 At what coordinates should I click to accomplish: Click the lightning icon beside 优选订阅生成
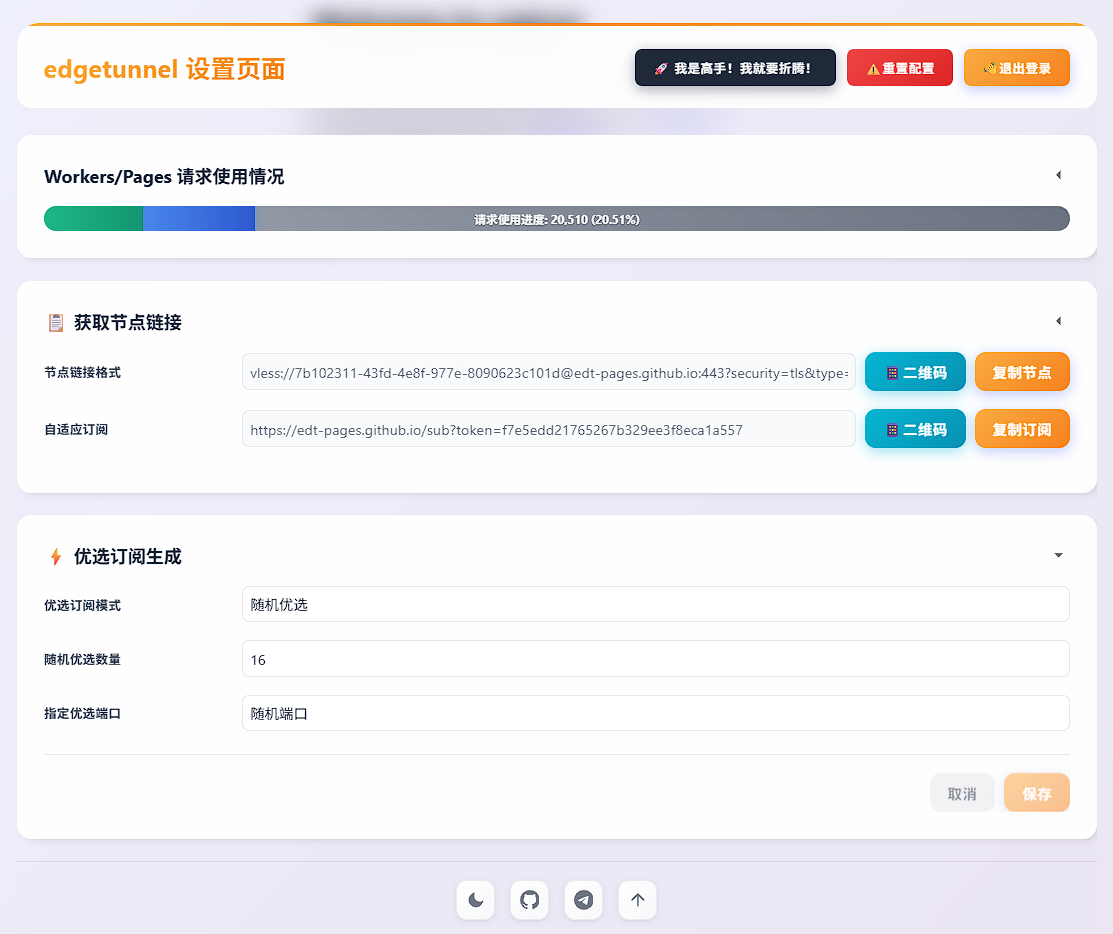55,557
